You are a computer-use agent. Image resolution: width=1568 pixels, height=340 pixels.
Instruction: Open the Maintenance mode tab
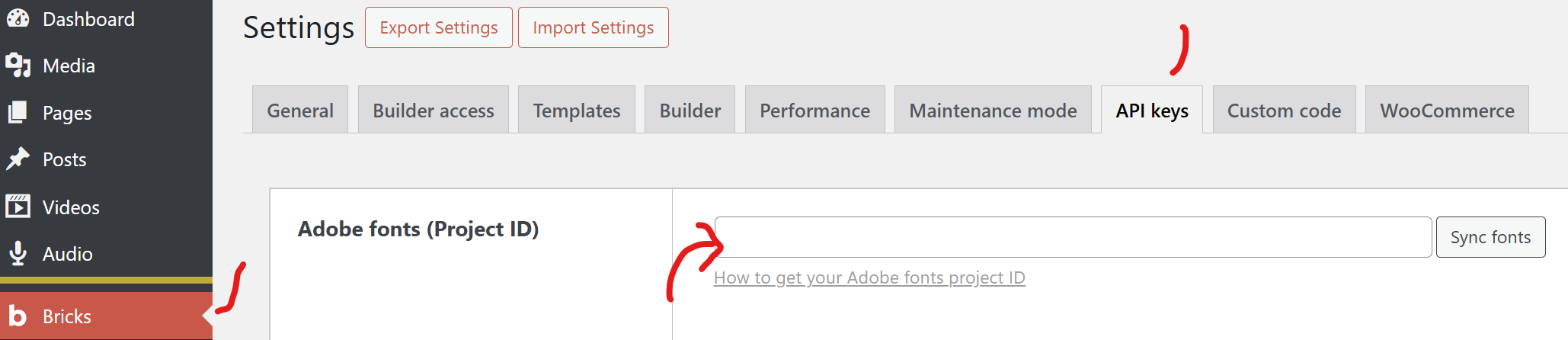coord(993,110)
